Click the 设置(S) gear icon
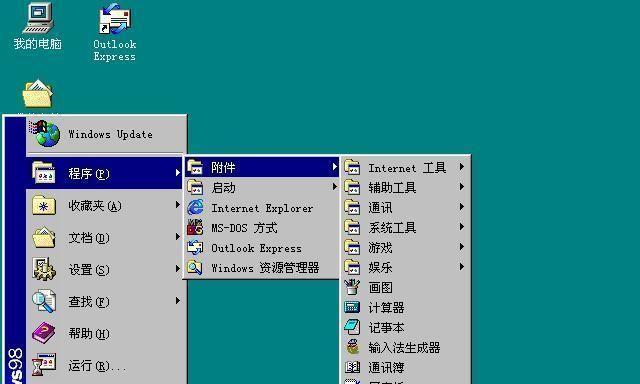Viewport: 640px width, 384px height. click(x=44, y=269)
